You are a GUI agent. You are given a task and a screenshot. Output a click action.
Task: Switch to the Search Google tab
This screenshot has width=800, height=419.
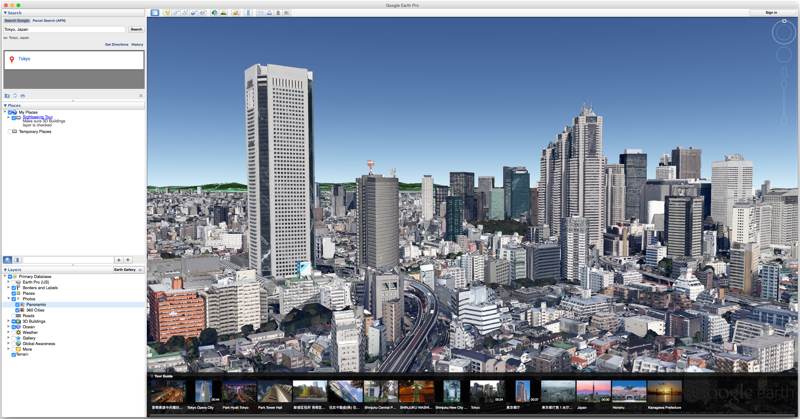17,21
